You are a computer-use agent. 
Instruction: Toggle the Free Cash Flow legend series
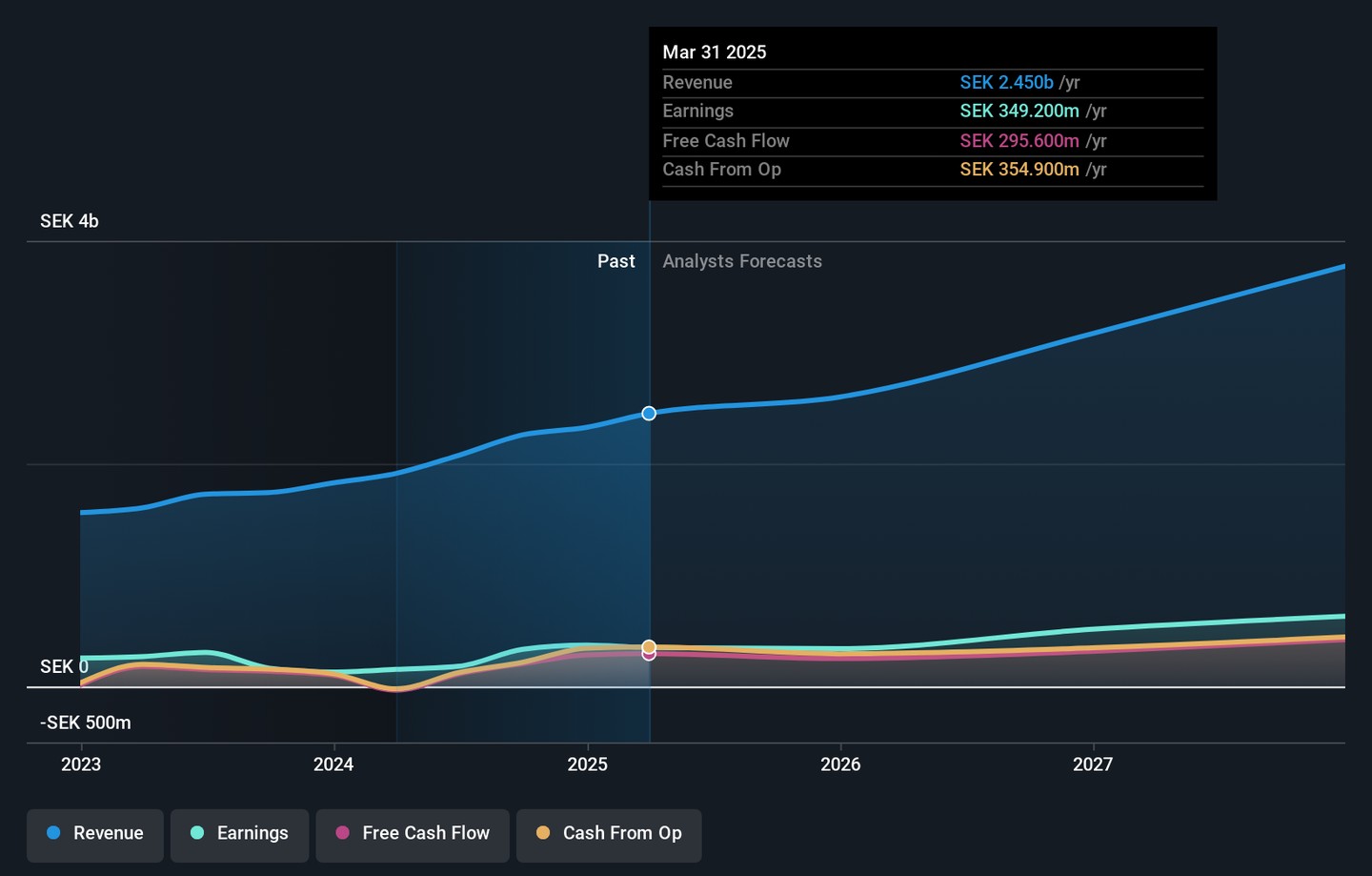click(413, 835)
